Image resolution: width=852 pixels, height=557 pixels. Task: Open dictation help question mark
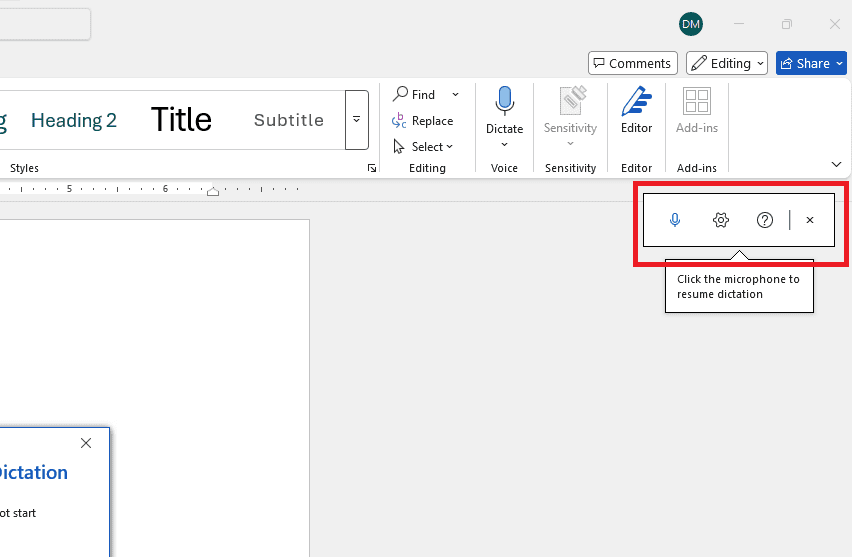tap(765, 220)
